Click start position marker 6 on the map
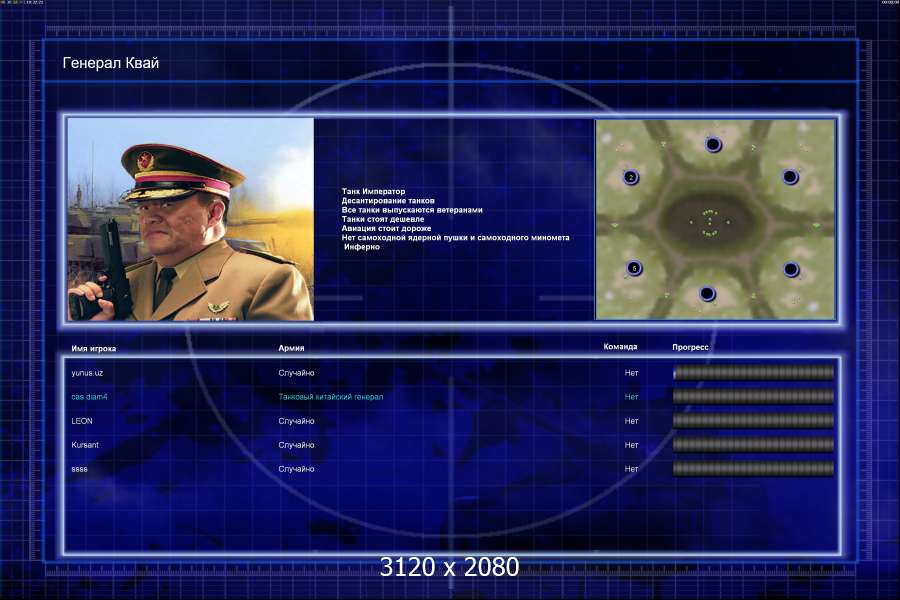The image size is (900, 600). tap(634, 268)
